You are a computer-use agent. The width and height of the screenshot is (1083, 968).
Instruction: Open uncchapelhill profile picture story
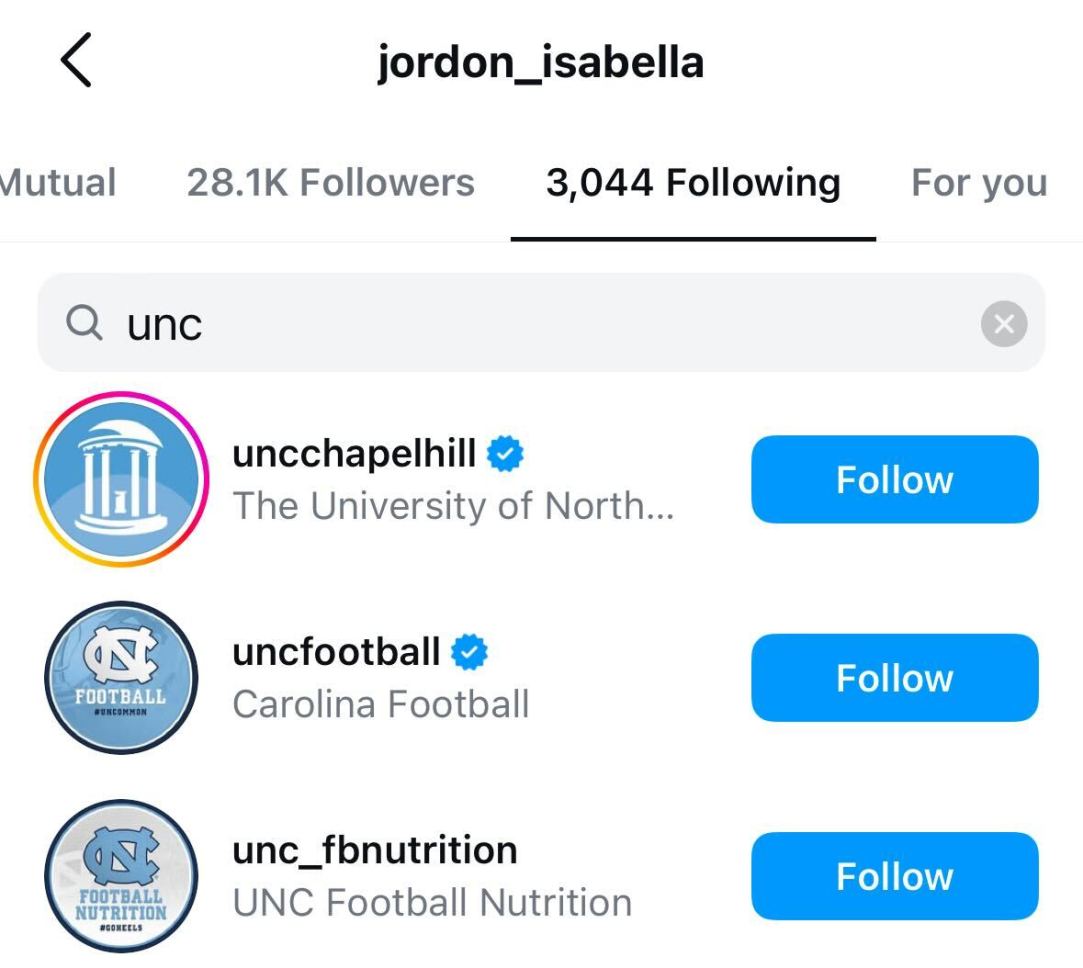tap(119, 478)
